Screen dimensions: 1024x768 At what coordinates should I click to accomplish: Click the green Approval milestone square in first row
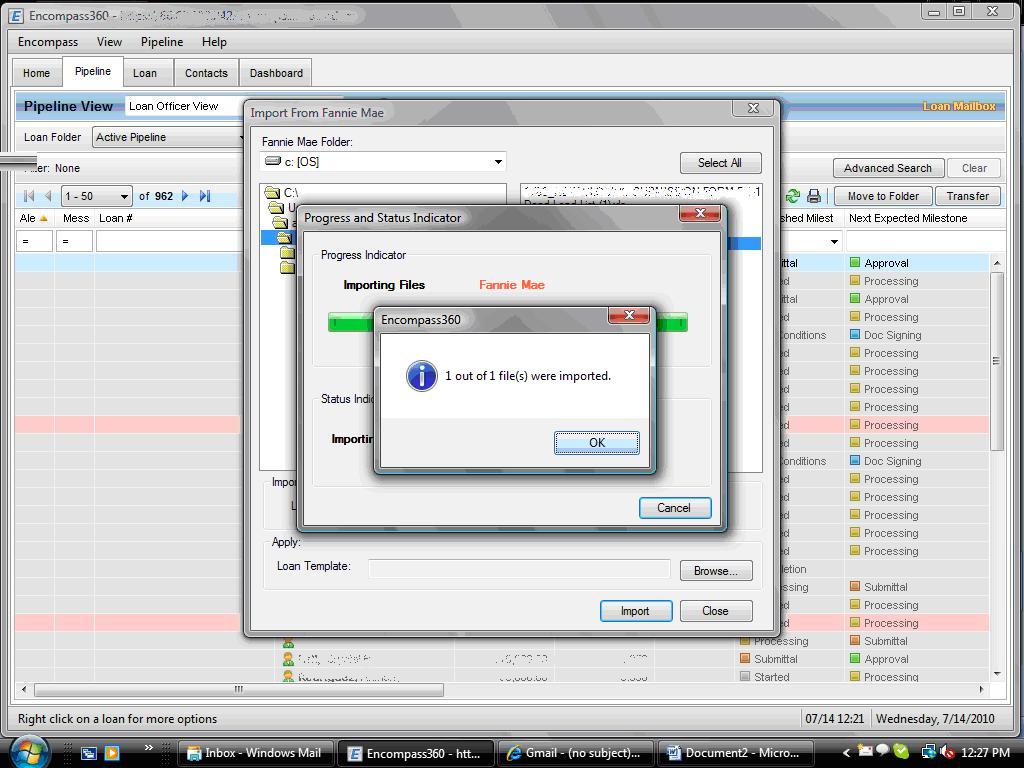855,263
